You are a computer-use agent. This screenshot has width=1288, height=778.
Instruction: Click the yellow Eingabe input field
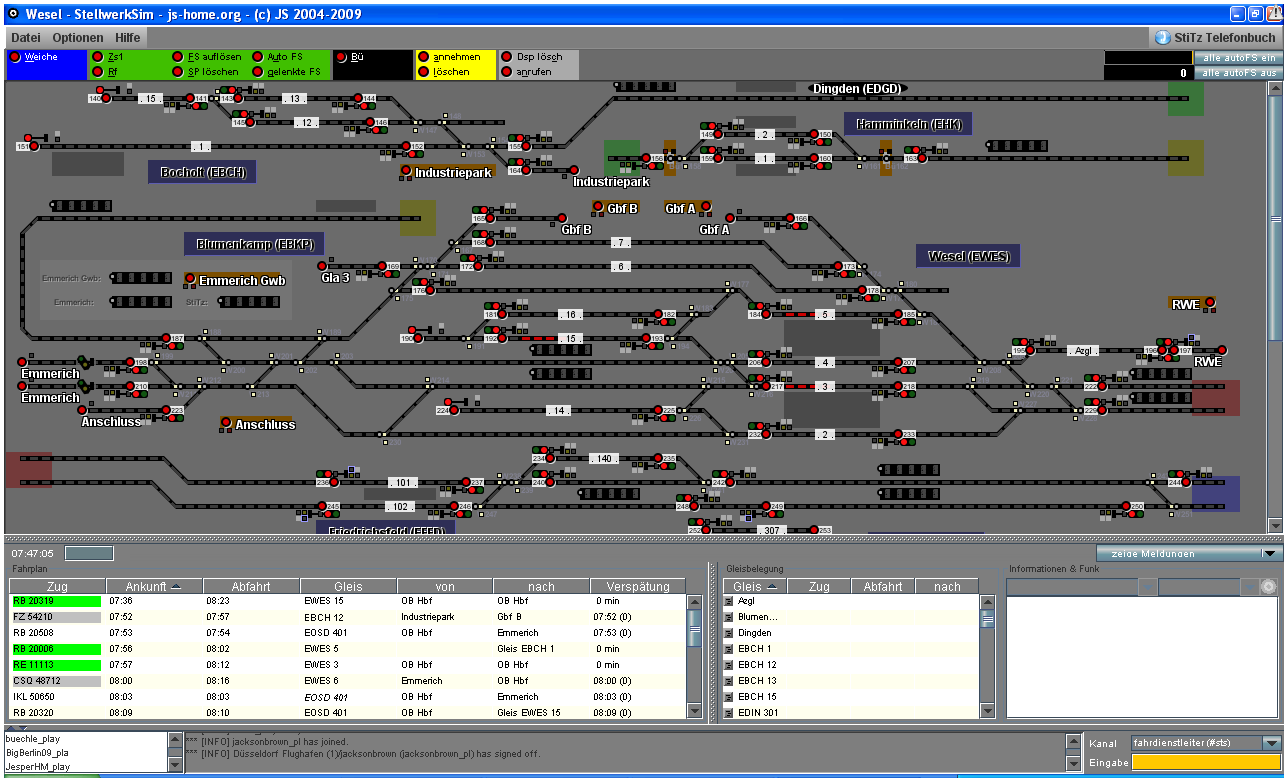click(1205, 762)
